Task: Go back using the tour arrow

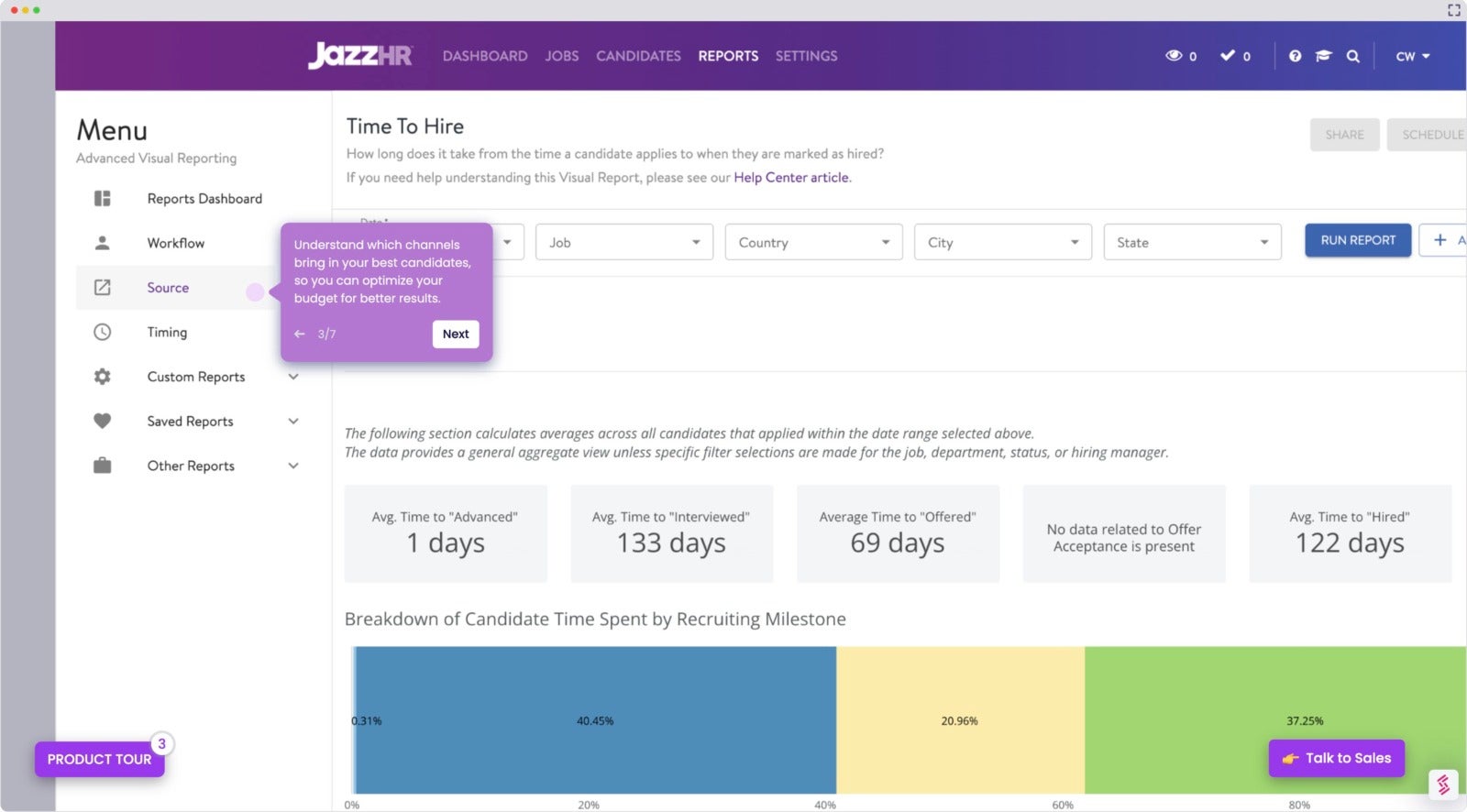Action: 300,334
